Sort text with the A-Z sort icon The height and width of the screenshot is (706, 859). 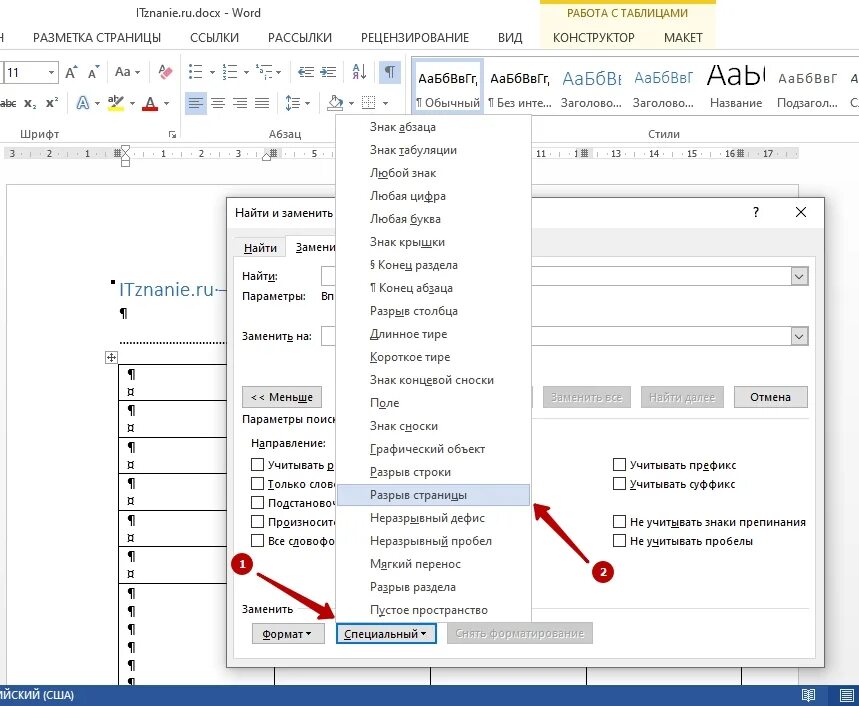359,72
